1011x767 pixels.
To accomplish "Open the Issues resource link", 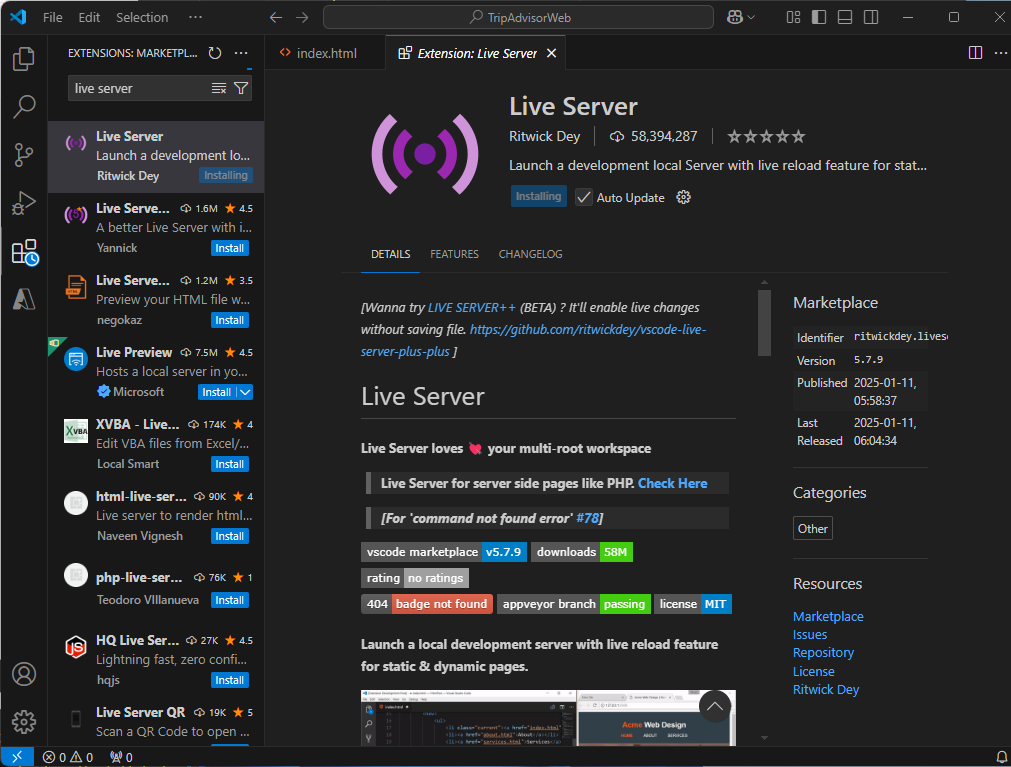I will coord(810,635).
